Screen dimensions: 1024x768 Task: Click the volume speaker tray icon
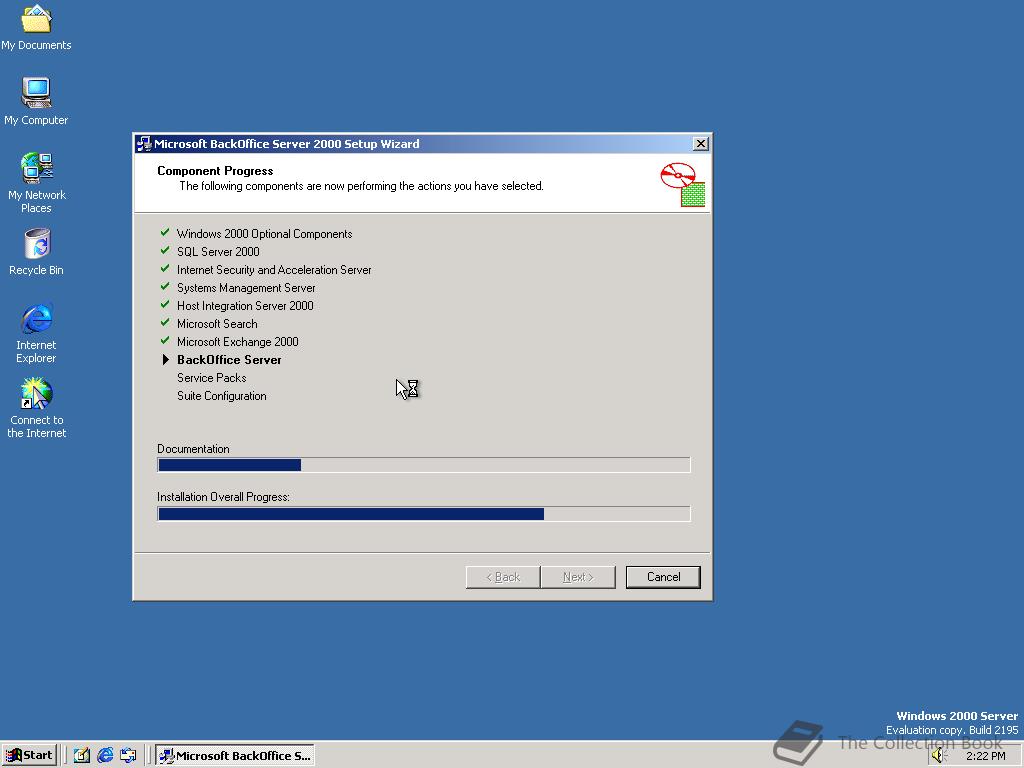(938, 756)
